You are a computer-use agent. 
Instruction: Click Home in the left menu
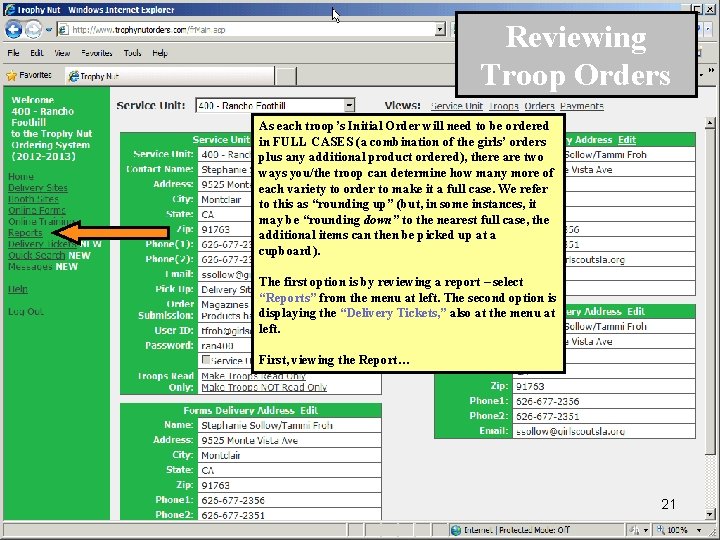point(21,177)
